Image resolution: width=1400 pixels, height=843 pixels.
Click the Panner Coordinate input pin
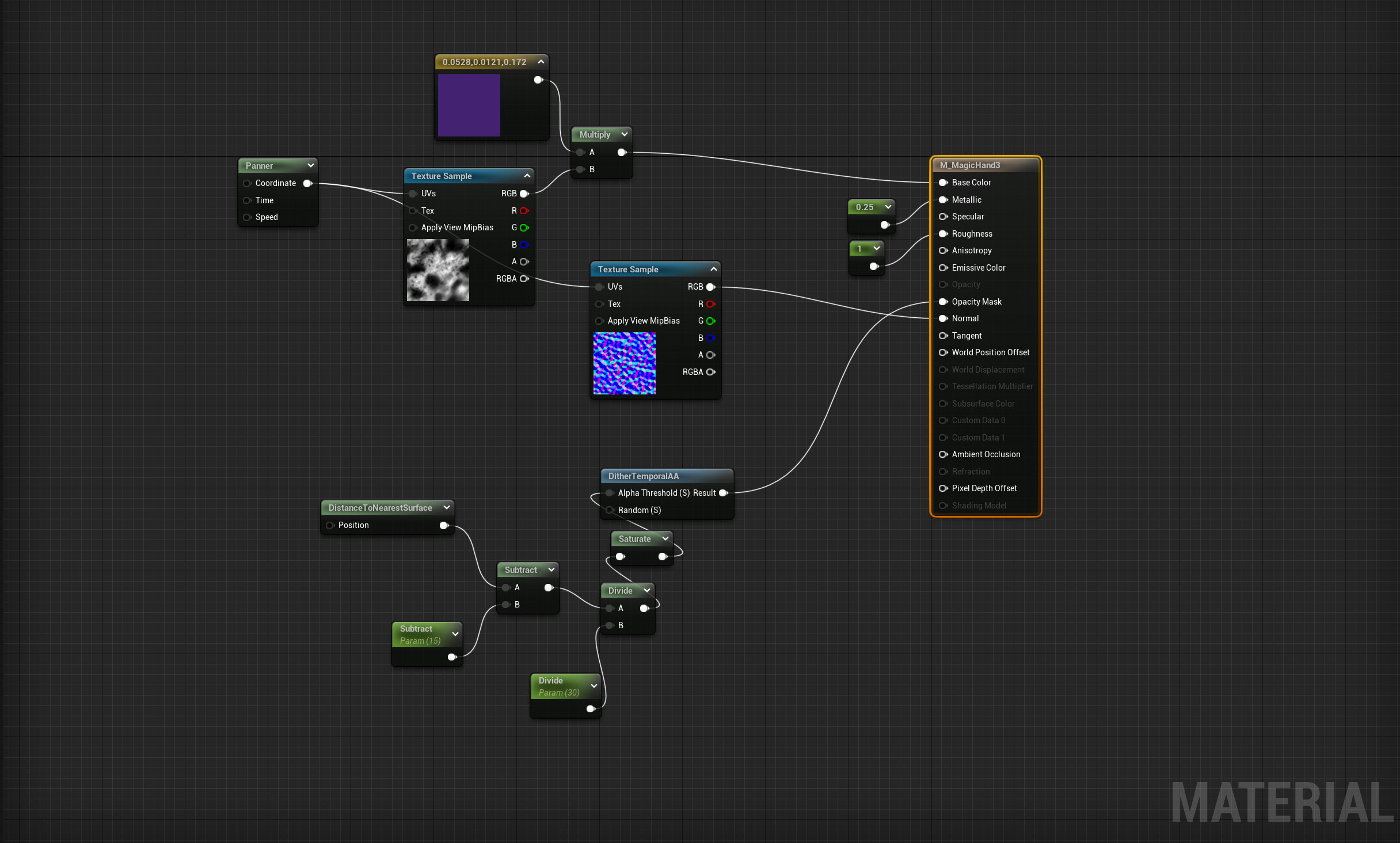click(247, 183)
